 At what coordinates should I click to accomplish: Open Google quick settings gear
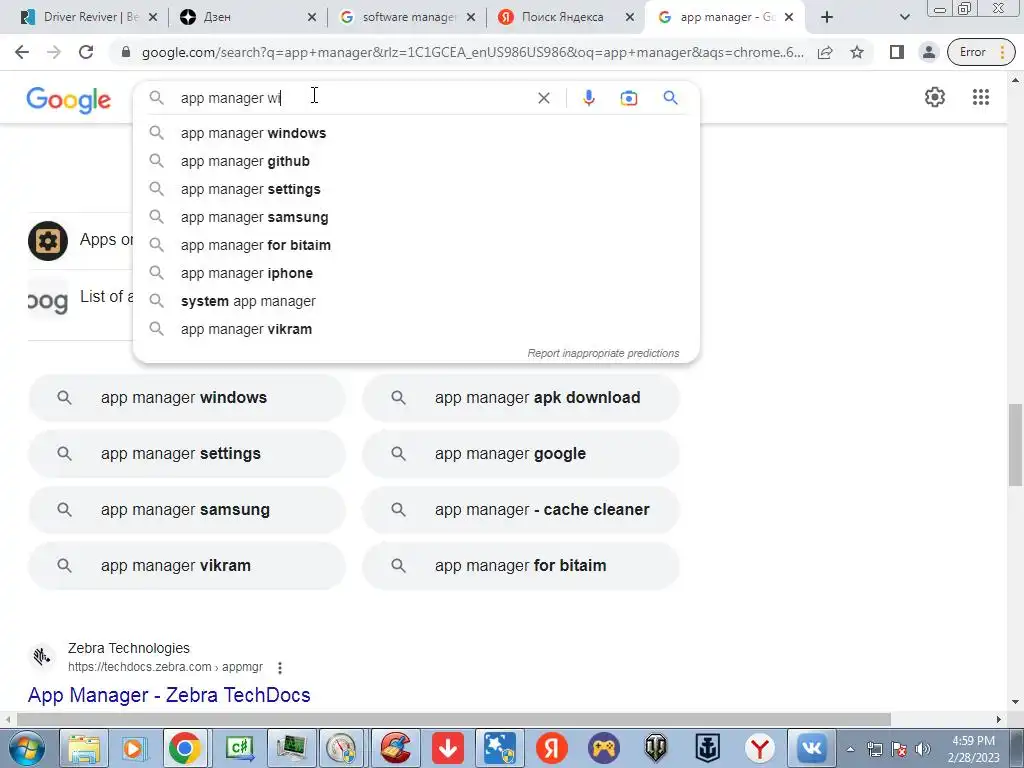click(935, 97)
